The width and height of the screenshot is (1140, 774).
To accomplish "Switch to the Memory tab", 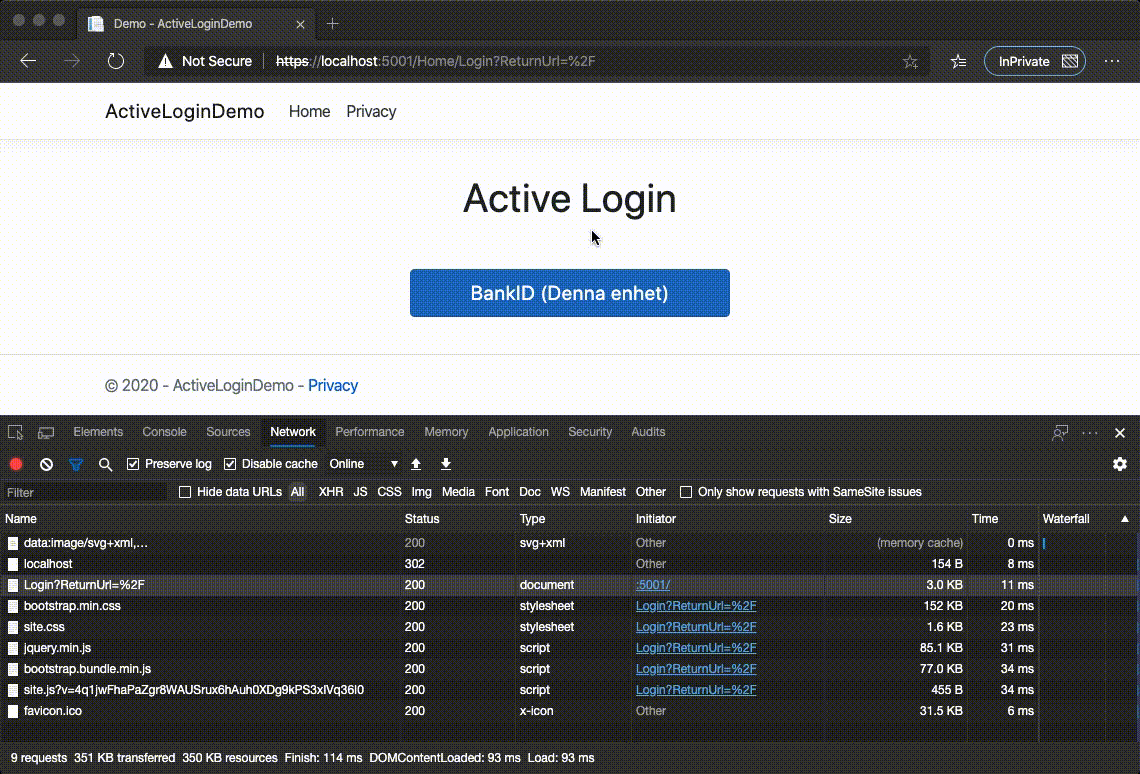I will pyautogui.click(x=446, y=432).
